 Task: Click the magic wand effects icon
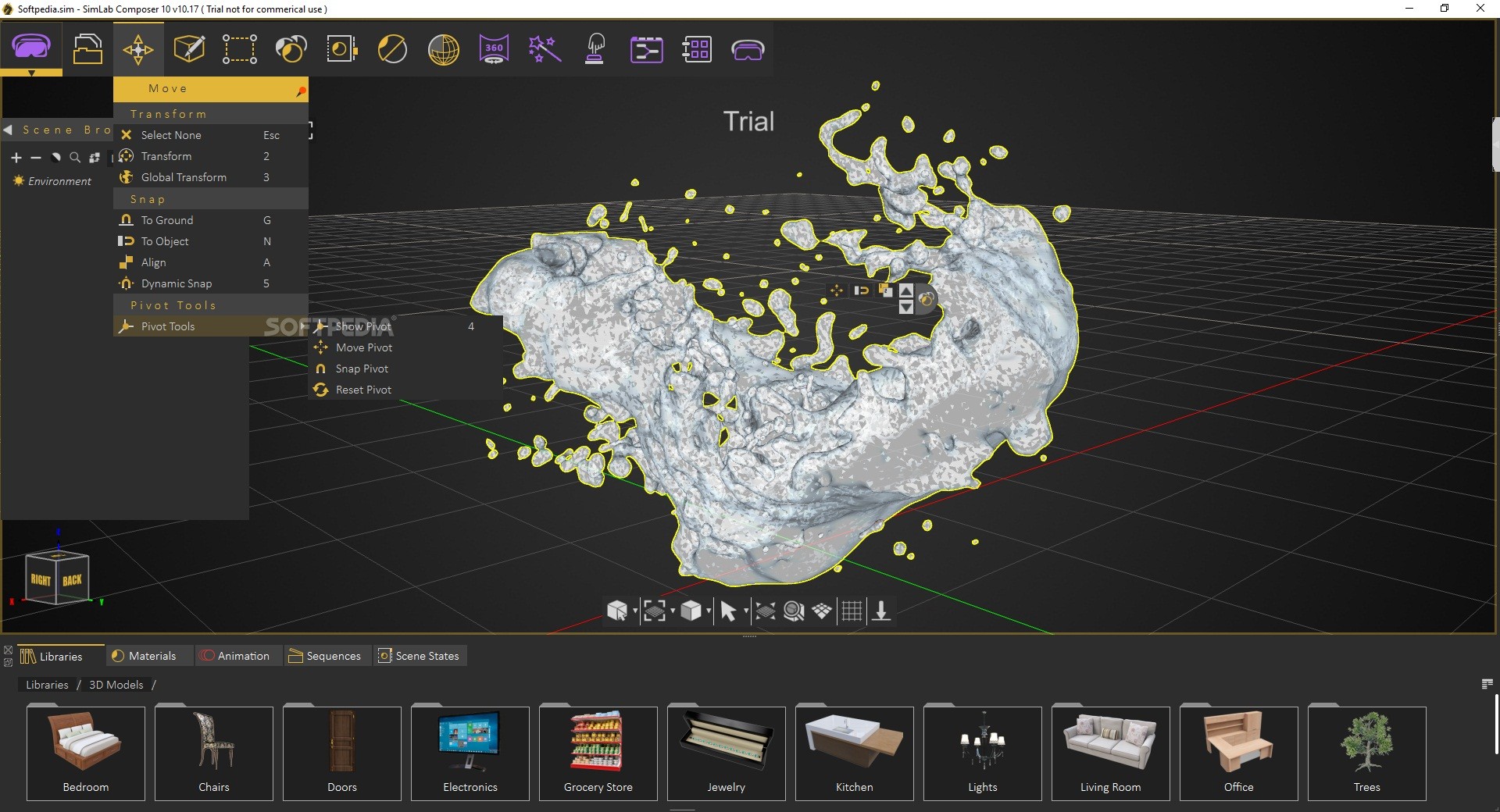(x=545, y=49)
